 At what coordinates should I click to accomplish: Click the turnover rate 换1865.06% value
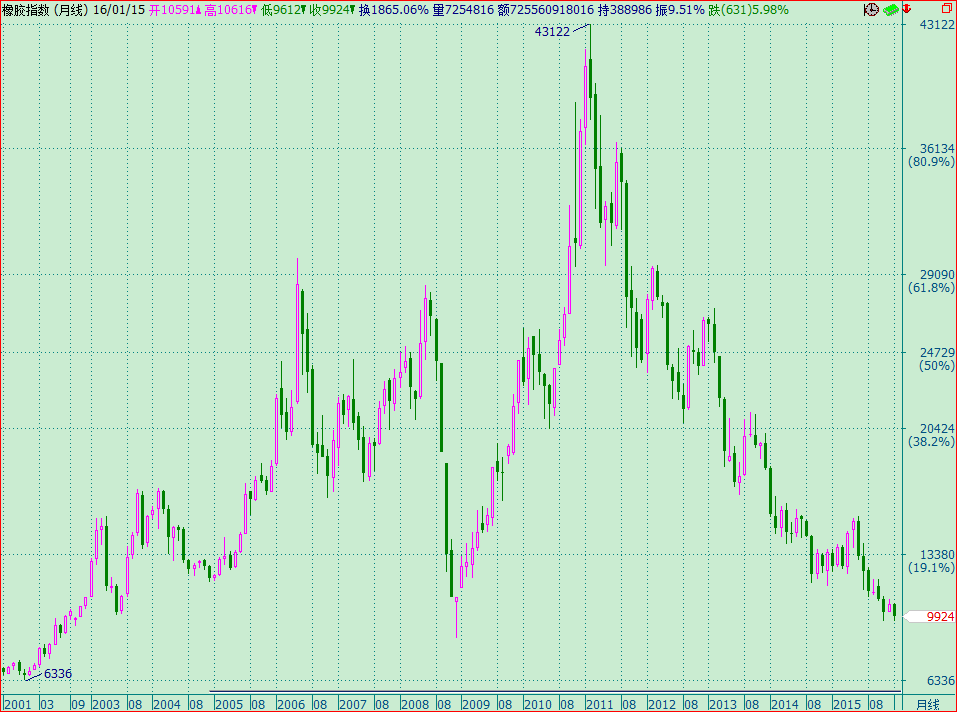394,10
